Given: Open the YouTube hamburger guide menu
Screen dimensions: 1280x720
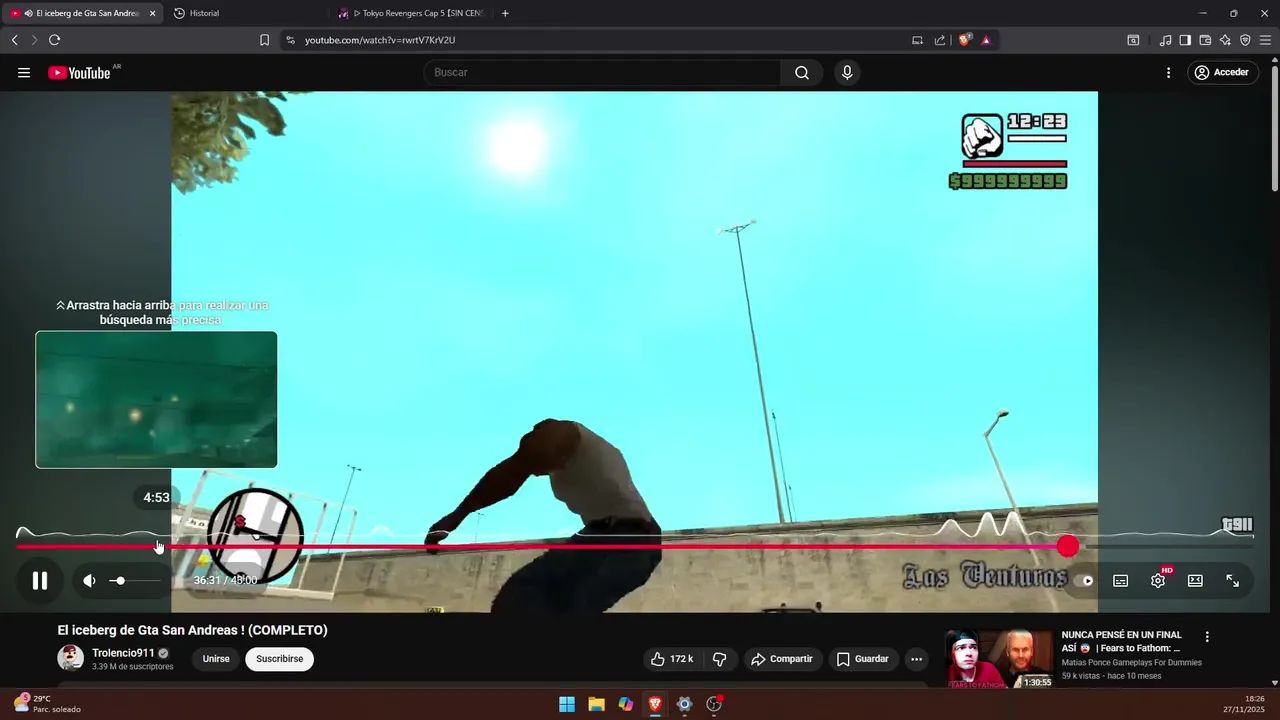Looking at the screenshot, I should [x=24, y=72].
